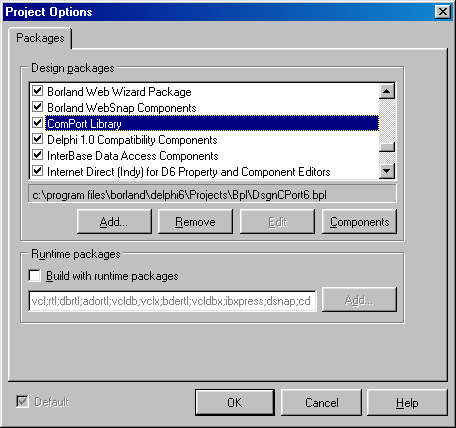
Task: Click the design packages scroll down arrow
Action: pos(387,171)
